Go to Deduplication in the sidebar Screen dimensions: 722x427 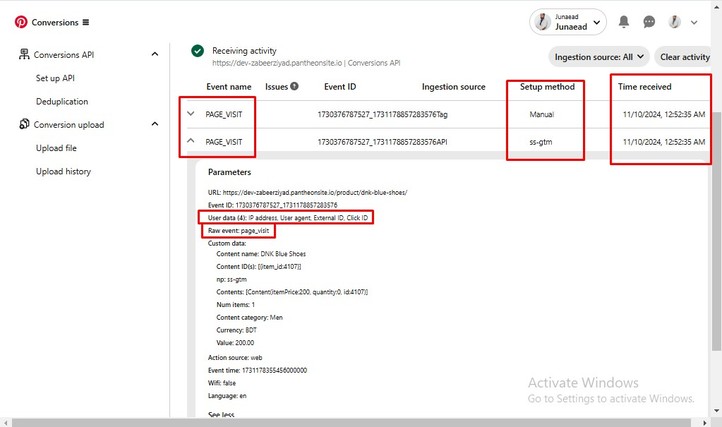pyautogui.click(x=62, y=101)
